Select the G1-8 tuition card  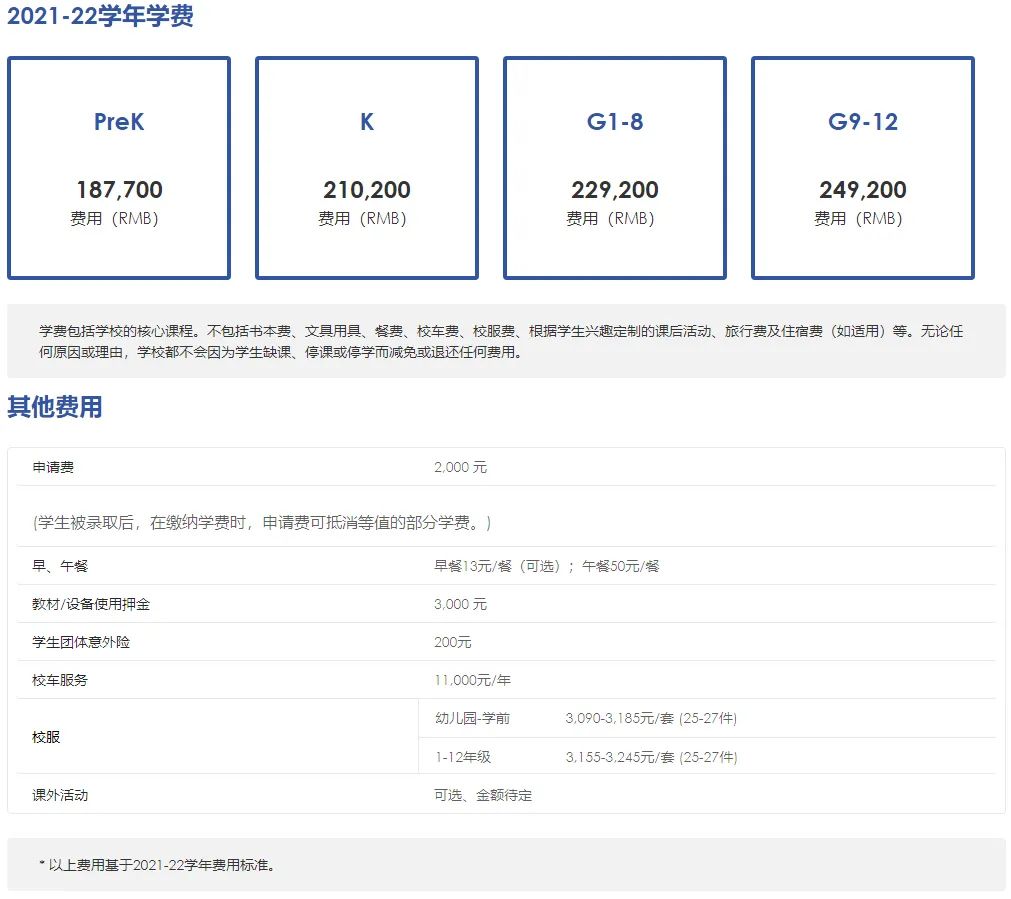614,167
